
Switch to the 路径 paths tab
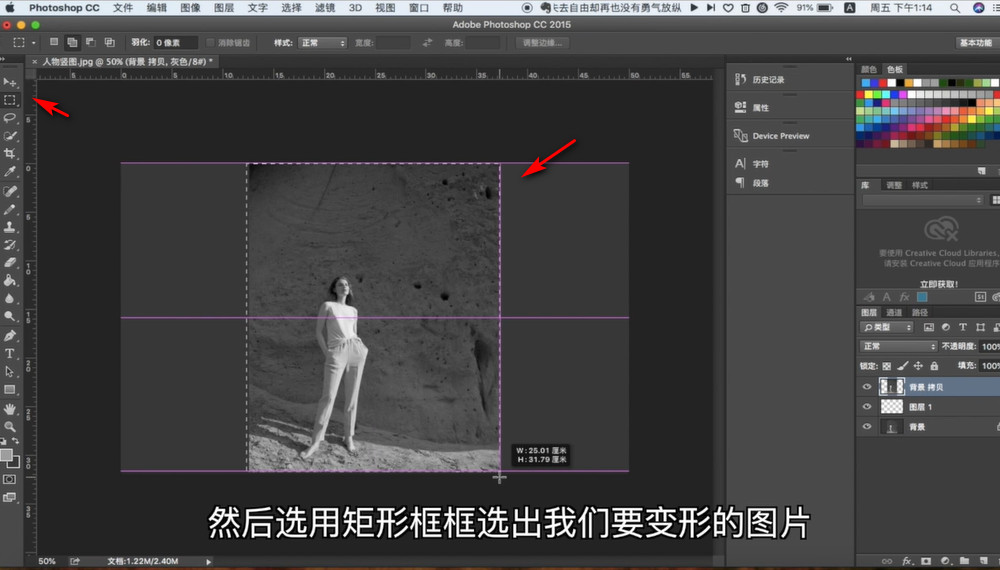coord(920,312)
